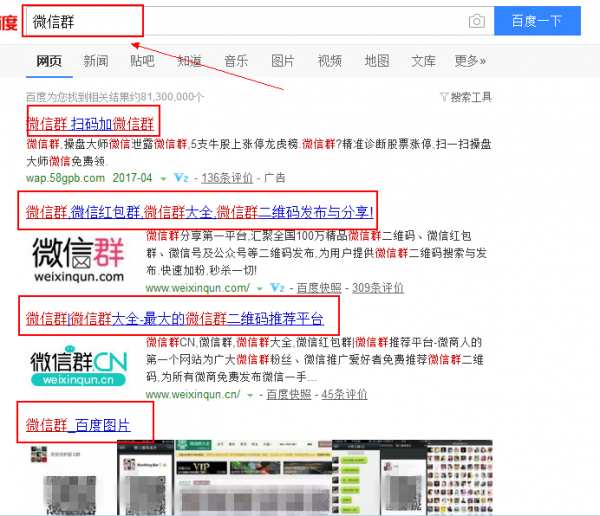
Task: Click the www.weixinqun.com/ URL
Action: click(198, 288)
